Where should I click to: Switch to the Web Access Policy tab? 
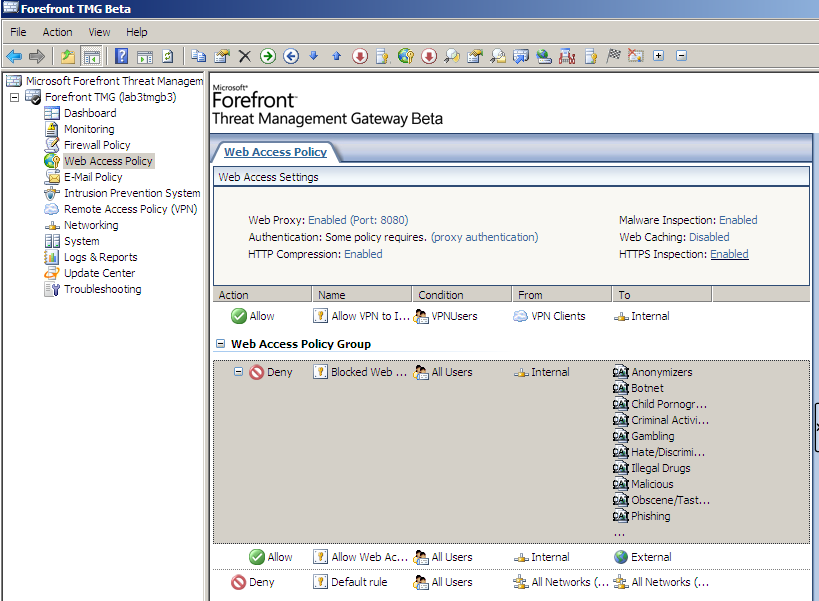[x=275, y=152]
